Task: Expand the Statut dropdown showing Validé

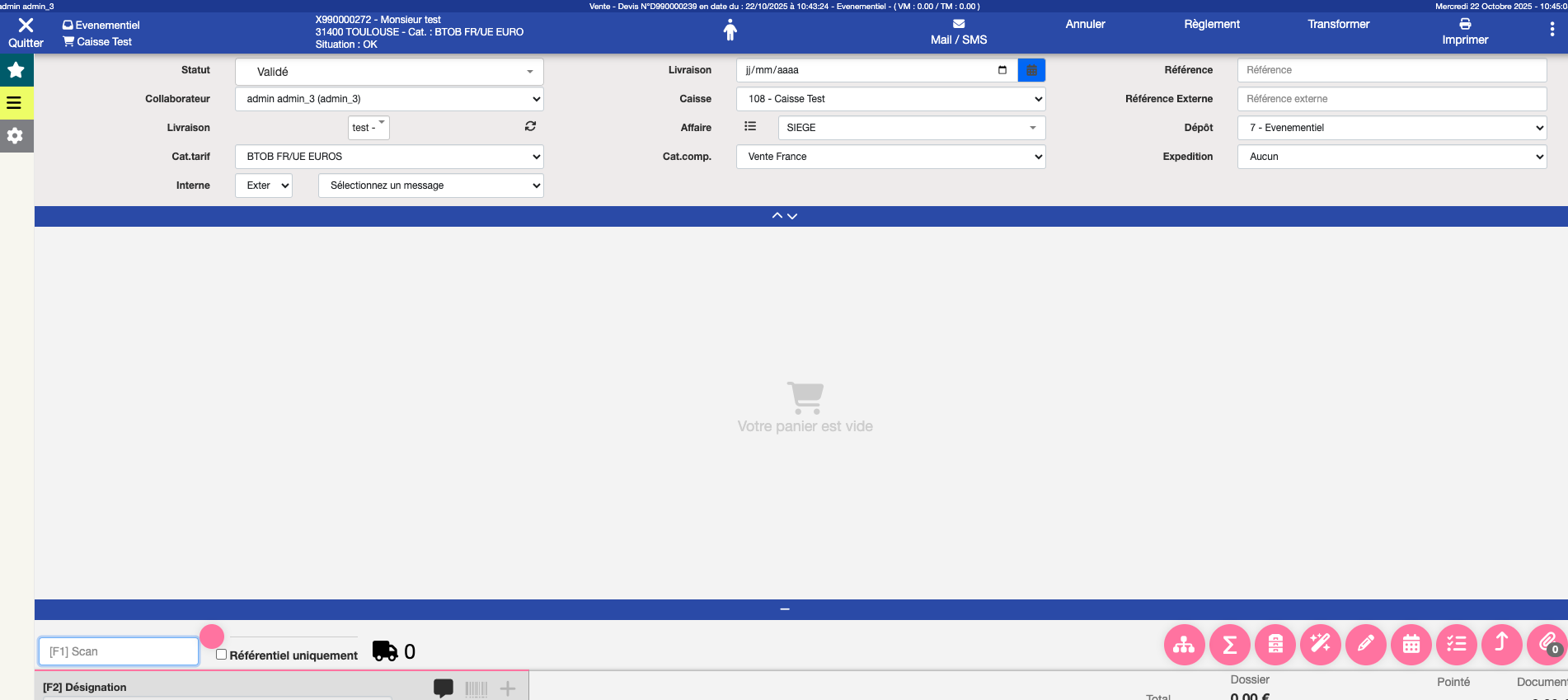Action: pos(389,72)
